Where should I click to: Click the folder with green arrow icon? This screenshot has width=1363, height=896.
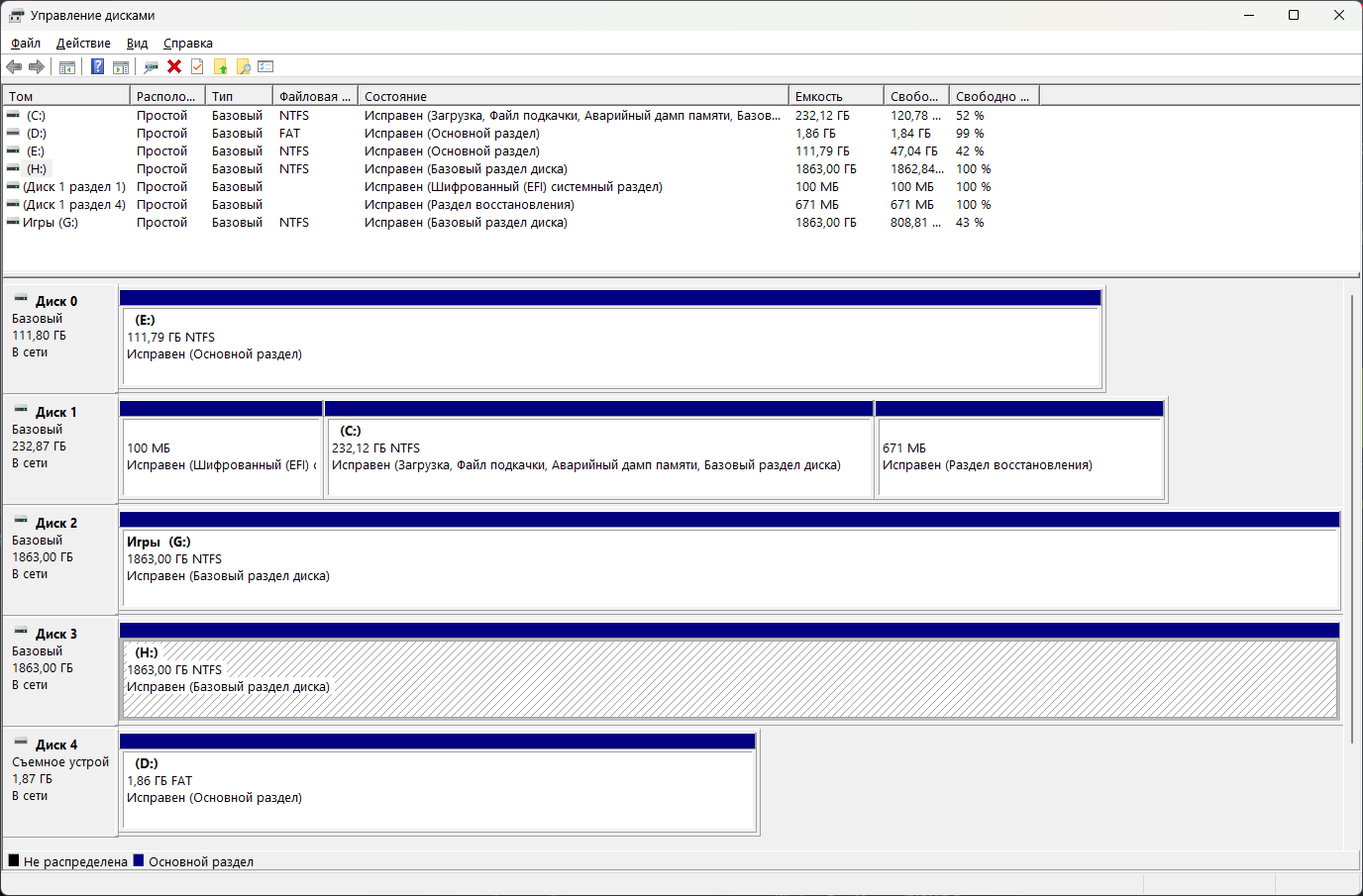[x=220, y=66]
